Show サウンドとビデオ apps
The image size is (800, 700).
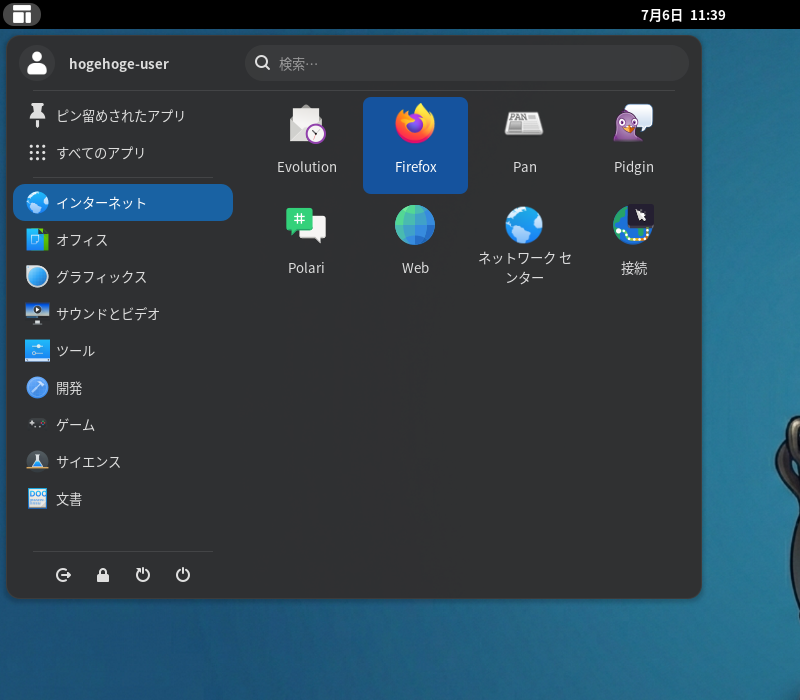123,313
